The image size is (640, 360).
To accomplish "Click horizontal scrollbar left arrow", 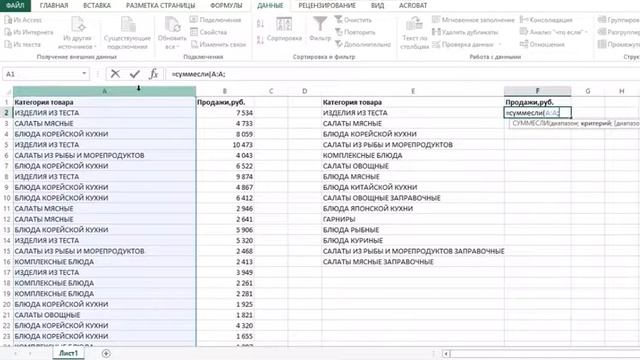I will pos(446,354).
